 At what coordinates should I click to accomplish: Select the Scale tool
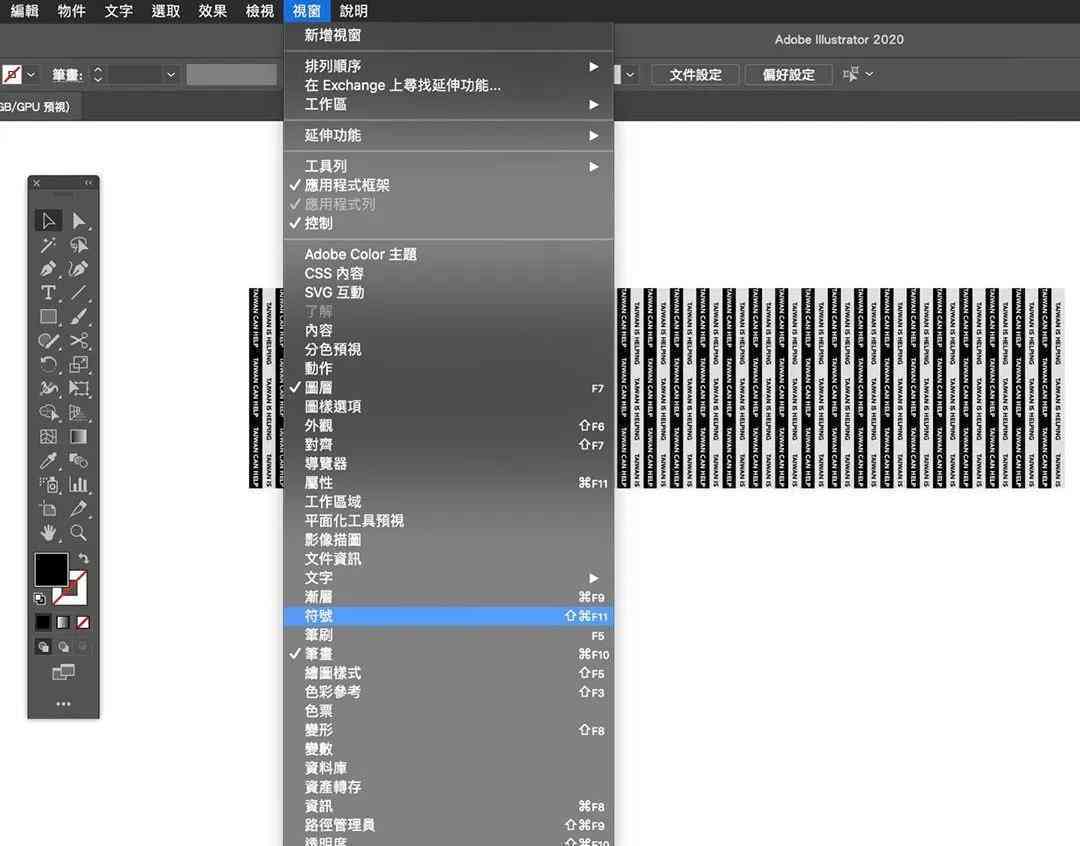coord(79,364)
